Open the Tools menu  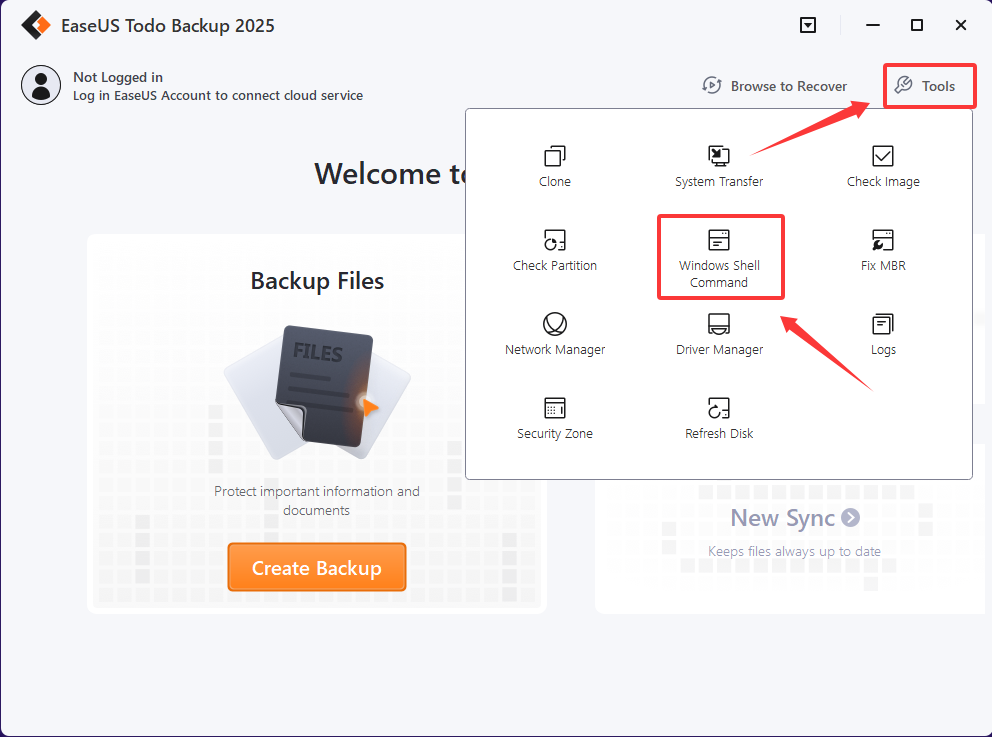[x=924, y=85]
